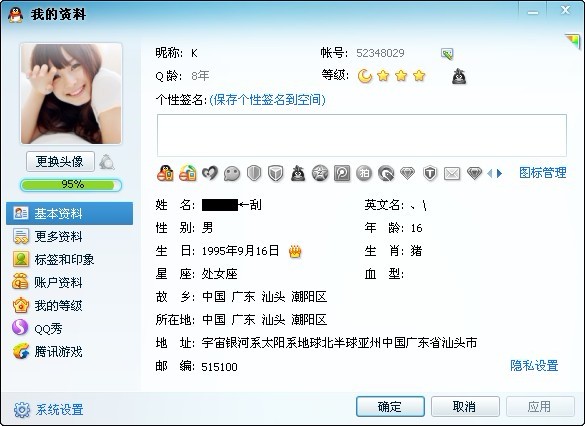Show previous service icons with left arrow
This screenshot has width=585, height=426.
[x=490, y=173]
